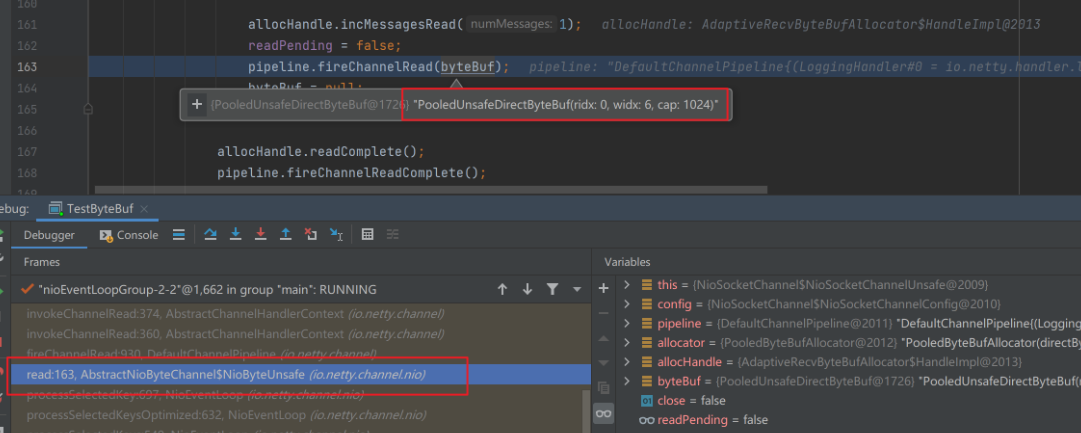Viewport: 1081px width, 433px height.
Task: Open Evaluate Expression calculator icon
Action: pos(367,235)
